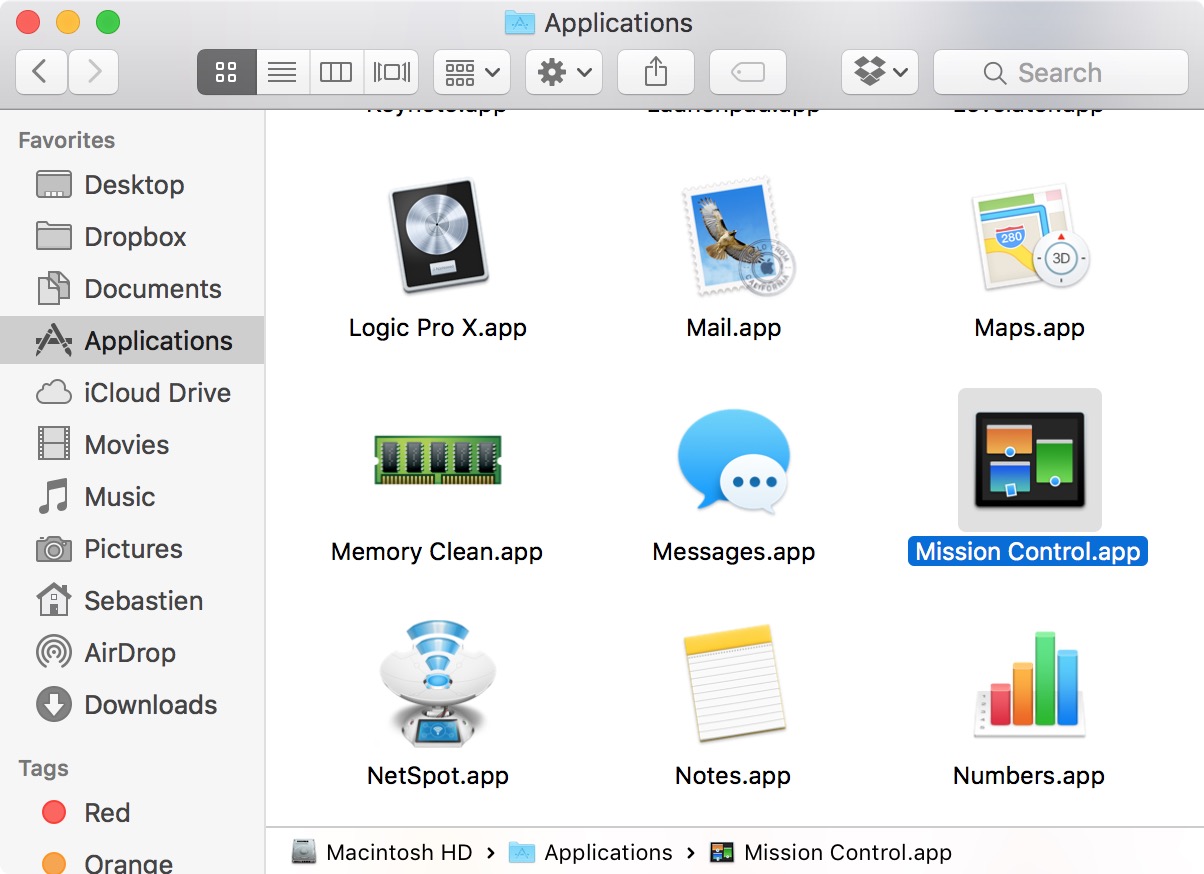Select the Memory Clean.app icon
The height and width of the screenshot is (874, 1204).
(x=437, y=460)
